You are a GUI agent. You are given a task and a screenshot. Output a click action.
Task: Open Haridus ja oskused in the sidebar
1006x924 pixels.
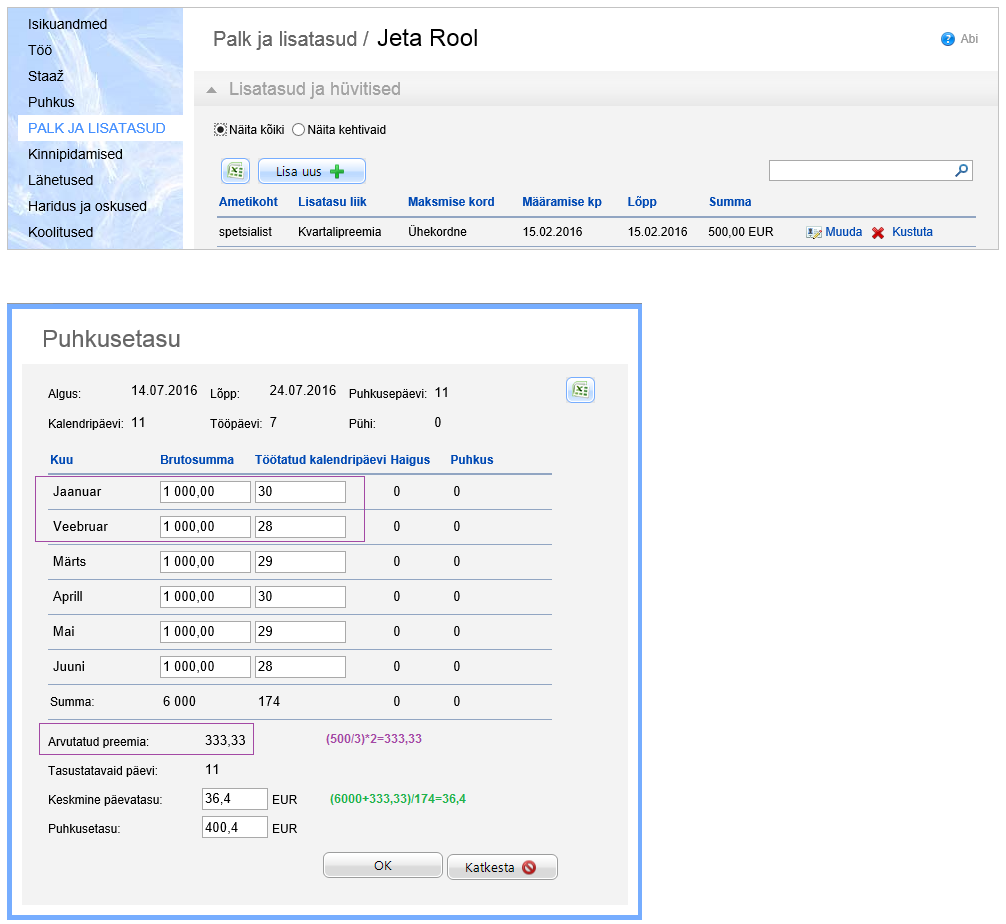coord(87,206)
